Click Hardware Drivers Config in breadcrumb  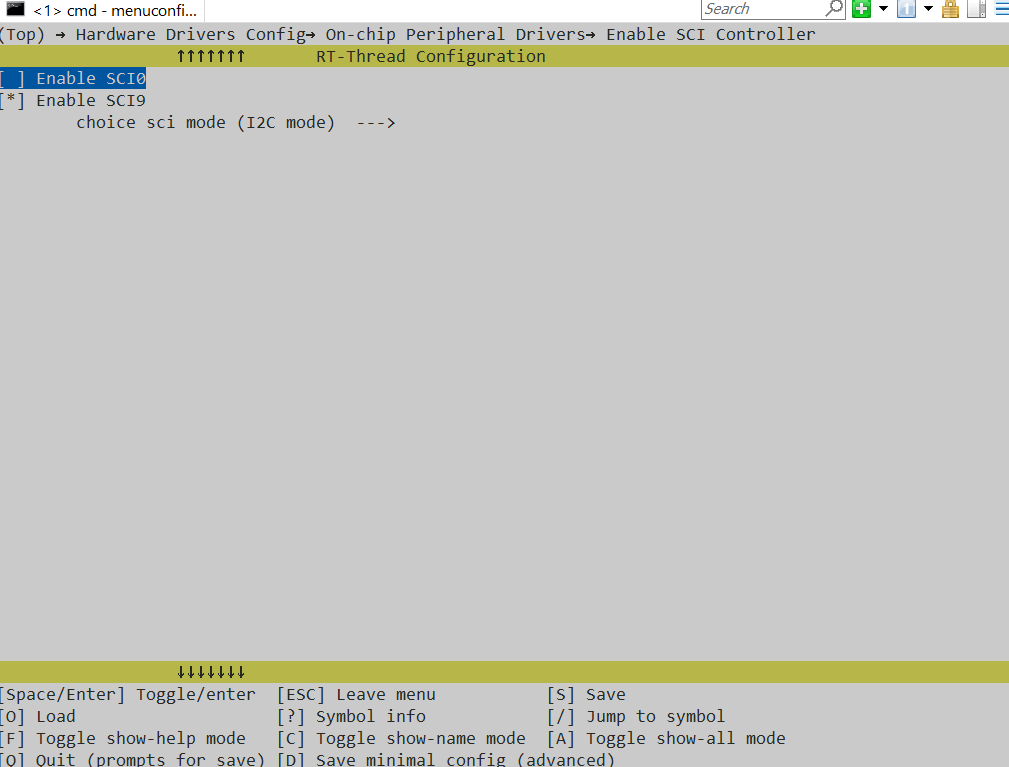tap(190, 34)
